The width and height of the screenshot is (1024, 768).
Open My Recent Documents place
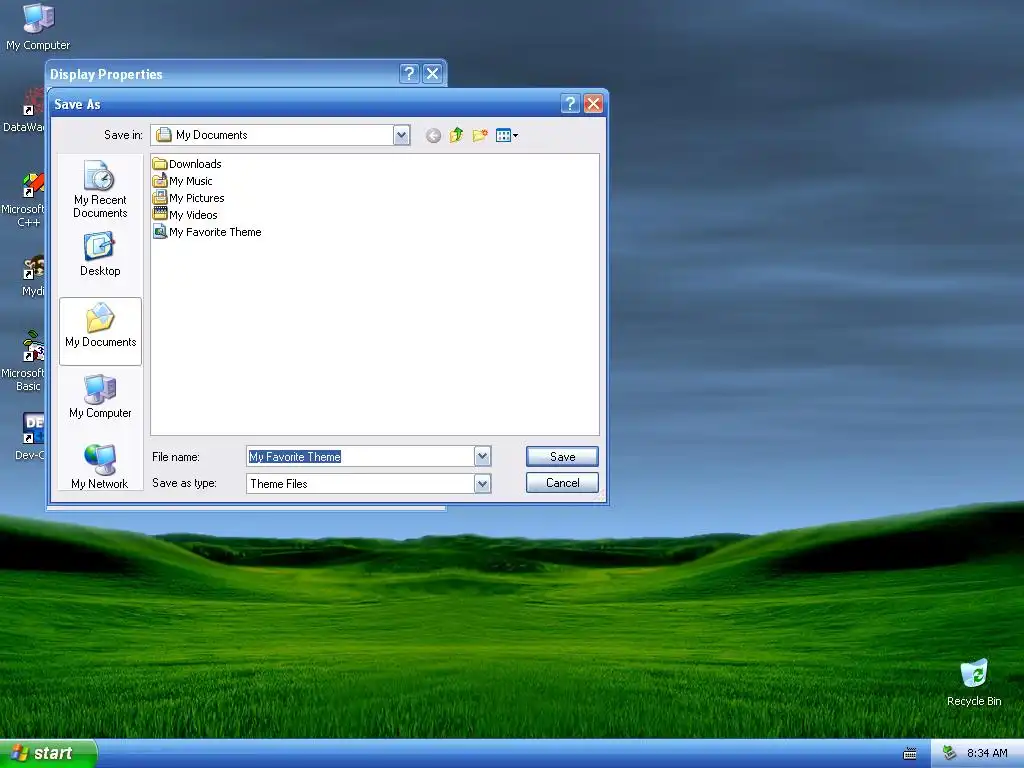[x=100, y=189]
